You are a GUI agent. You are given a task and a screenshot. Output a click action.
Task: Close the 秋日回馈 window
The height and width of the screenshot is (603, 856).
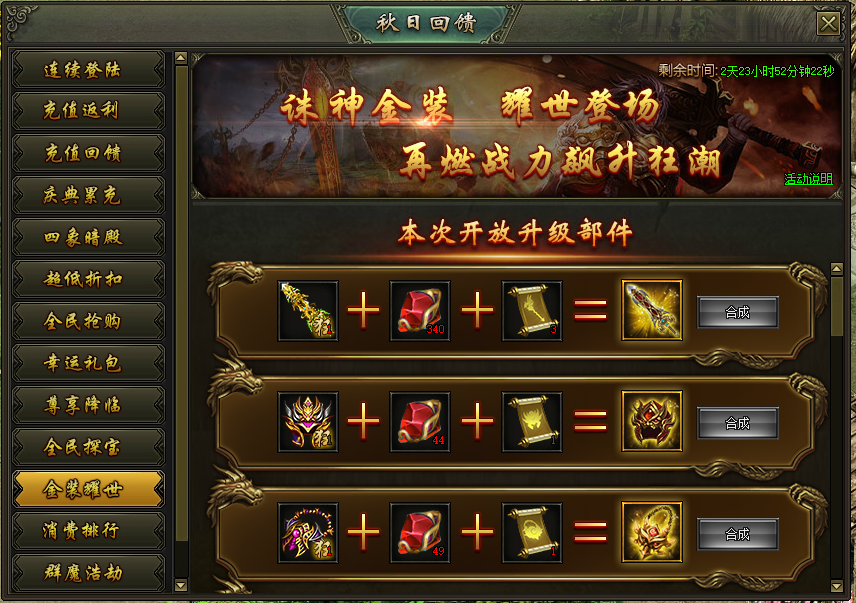click(x=828, y=23)
